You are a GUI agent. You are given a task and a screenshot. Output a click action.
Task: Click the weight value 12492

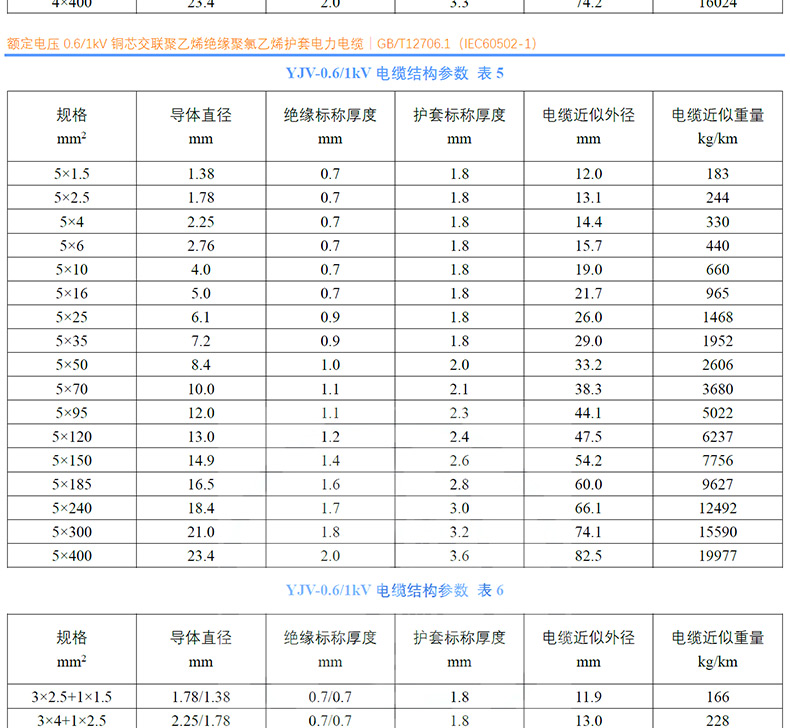click(718, 508)
